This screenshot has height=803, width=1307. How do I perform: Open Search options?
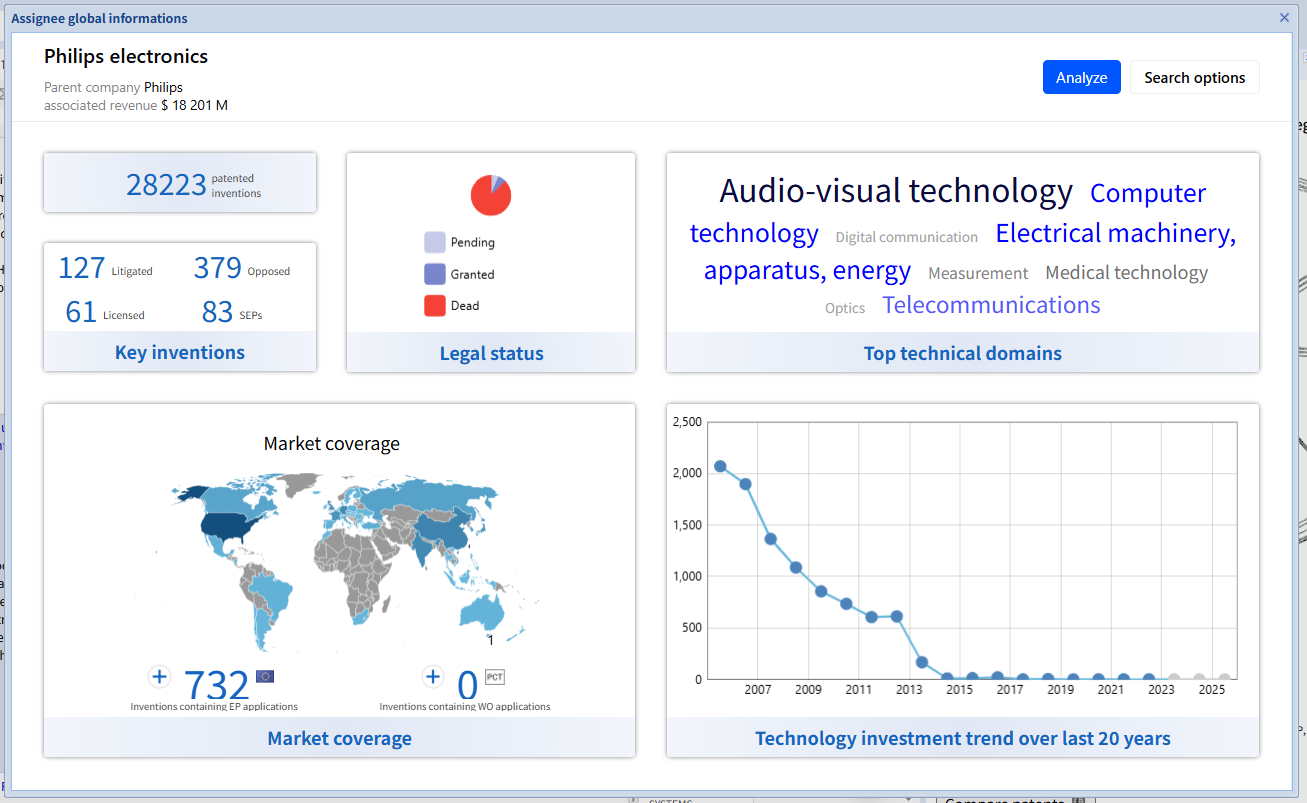(x=1194, y=78)
